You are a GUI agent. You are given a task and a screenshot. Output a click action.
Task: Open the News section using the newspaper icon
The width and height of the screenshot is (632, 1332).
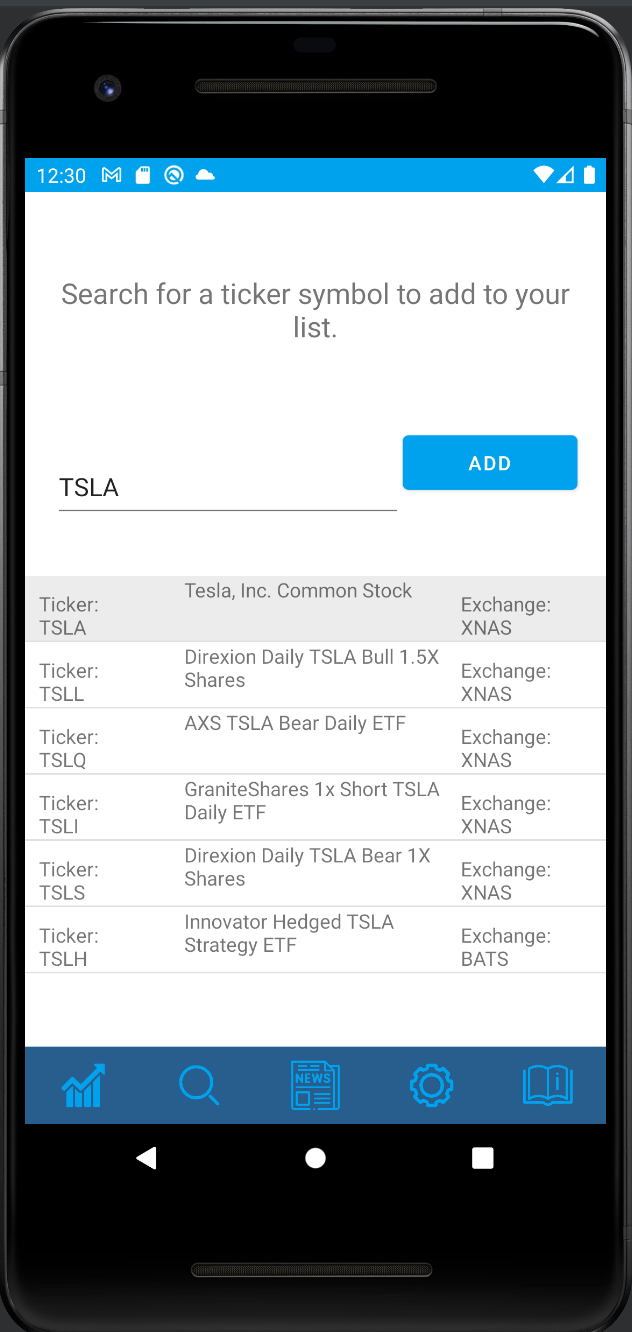pyautogui.click(x=315, y=1086)
